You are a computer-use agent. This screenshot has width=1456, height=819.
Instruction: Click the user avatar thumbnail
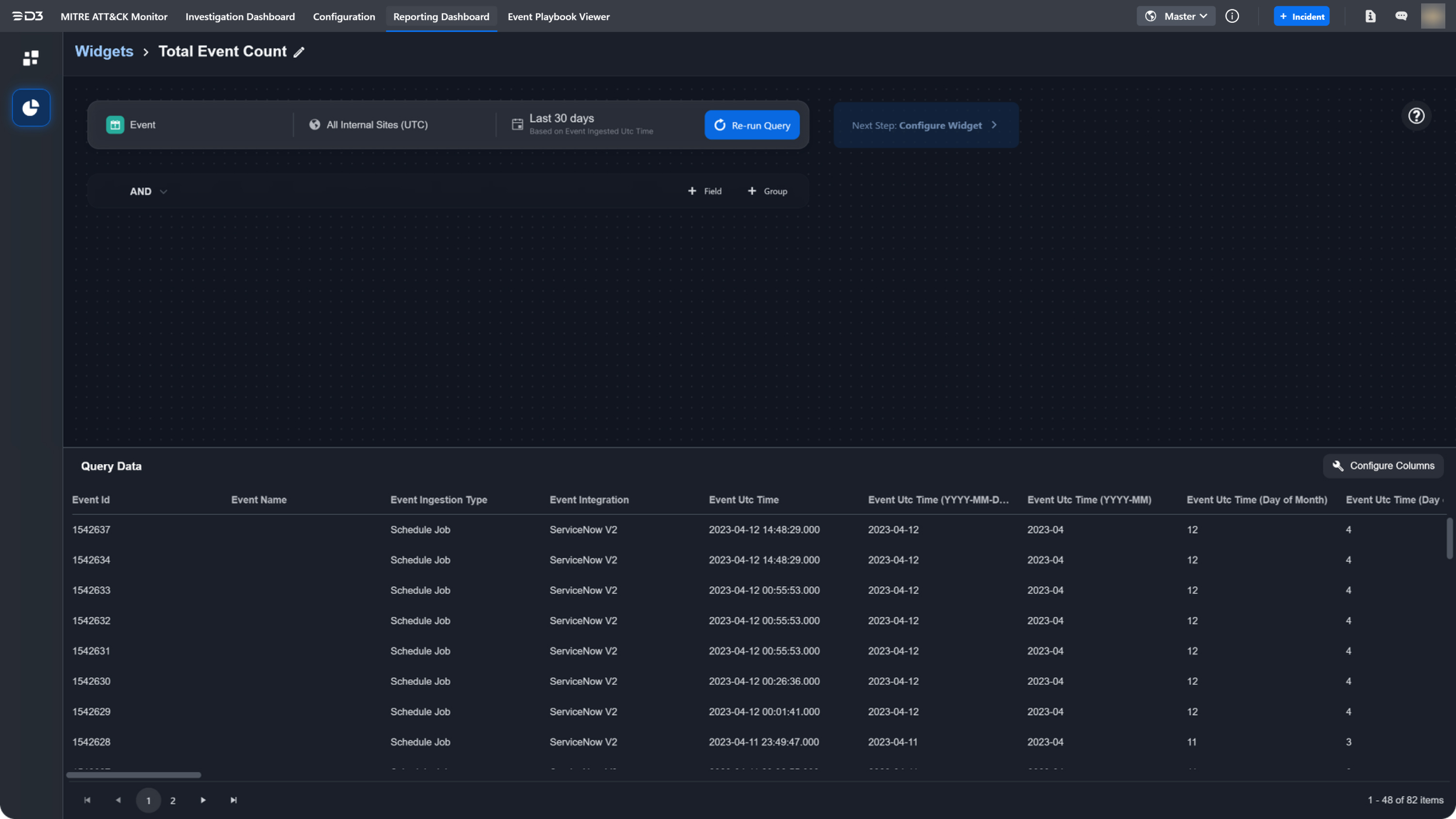coord(1432,16)
